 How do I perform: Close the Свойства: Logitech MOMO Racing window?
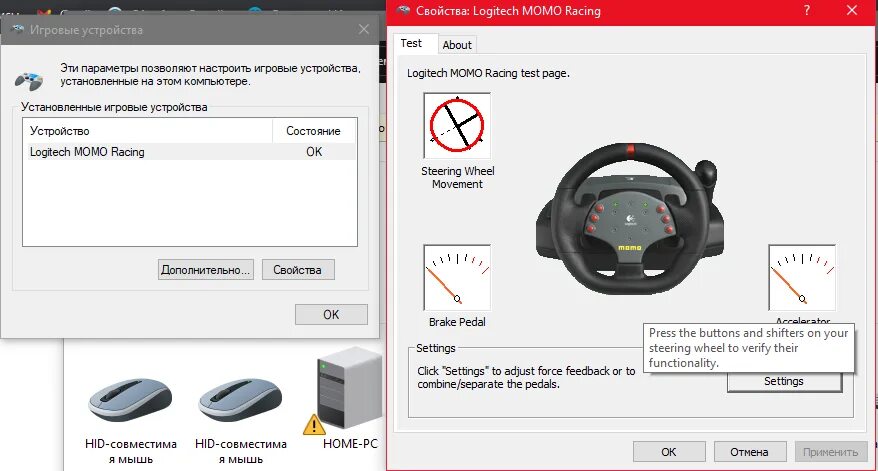pos(852,11)
